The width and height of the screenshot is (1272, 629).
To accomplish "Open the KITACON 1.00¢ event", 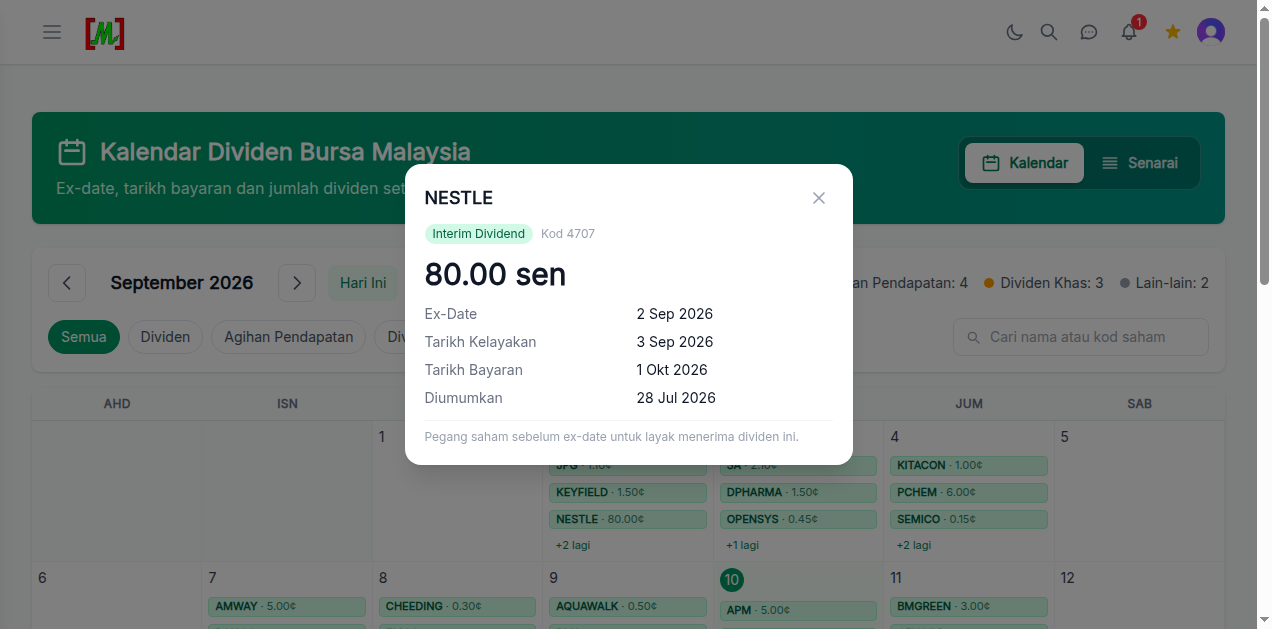I will point(969,465).
